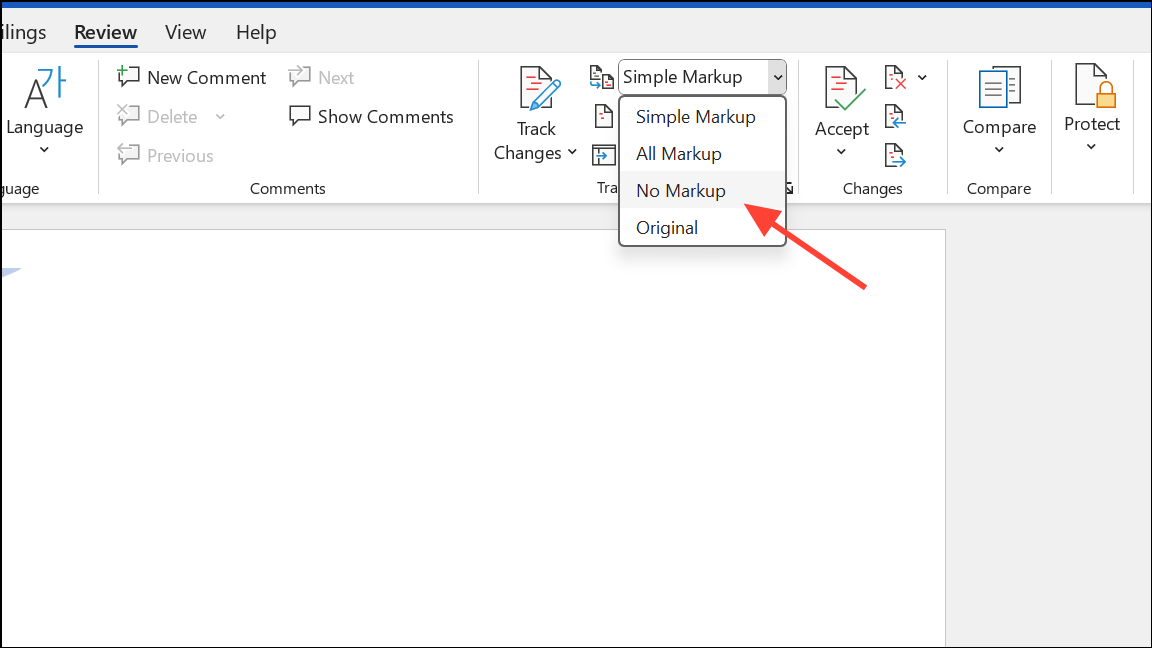Image resolution: width=1152 pixels, height=648 pixels.
Task: Click the Show Markup icon
Action: coord(603,116)
